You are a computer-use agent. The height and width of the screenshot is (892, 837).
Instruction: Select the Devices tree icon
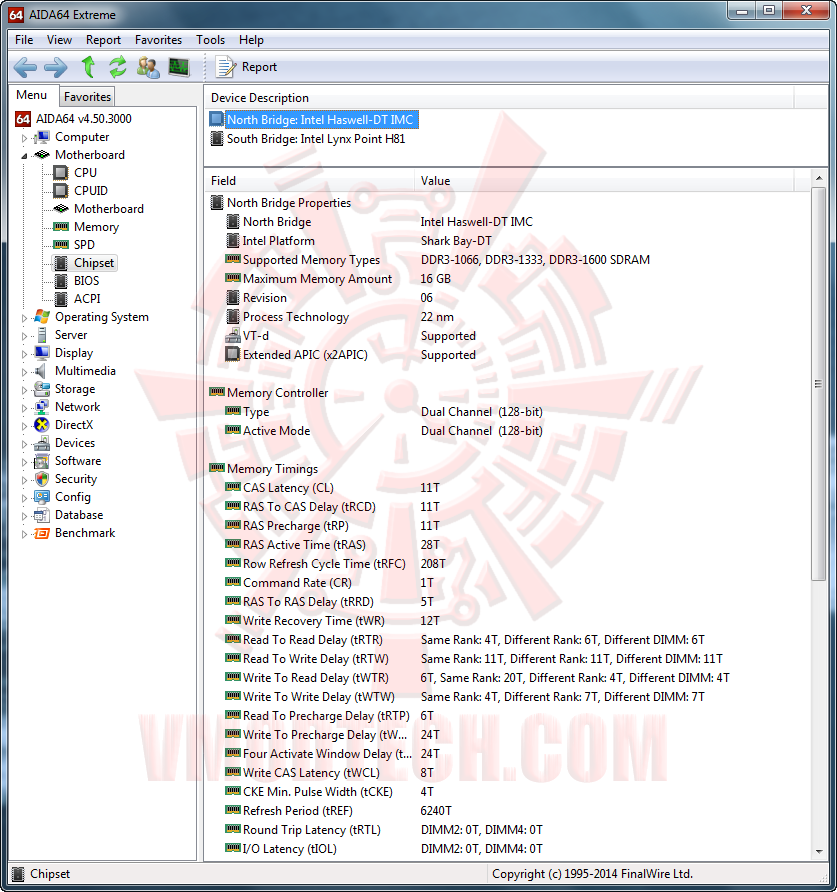[x=42, y=443]
